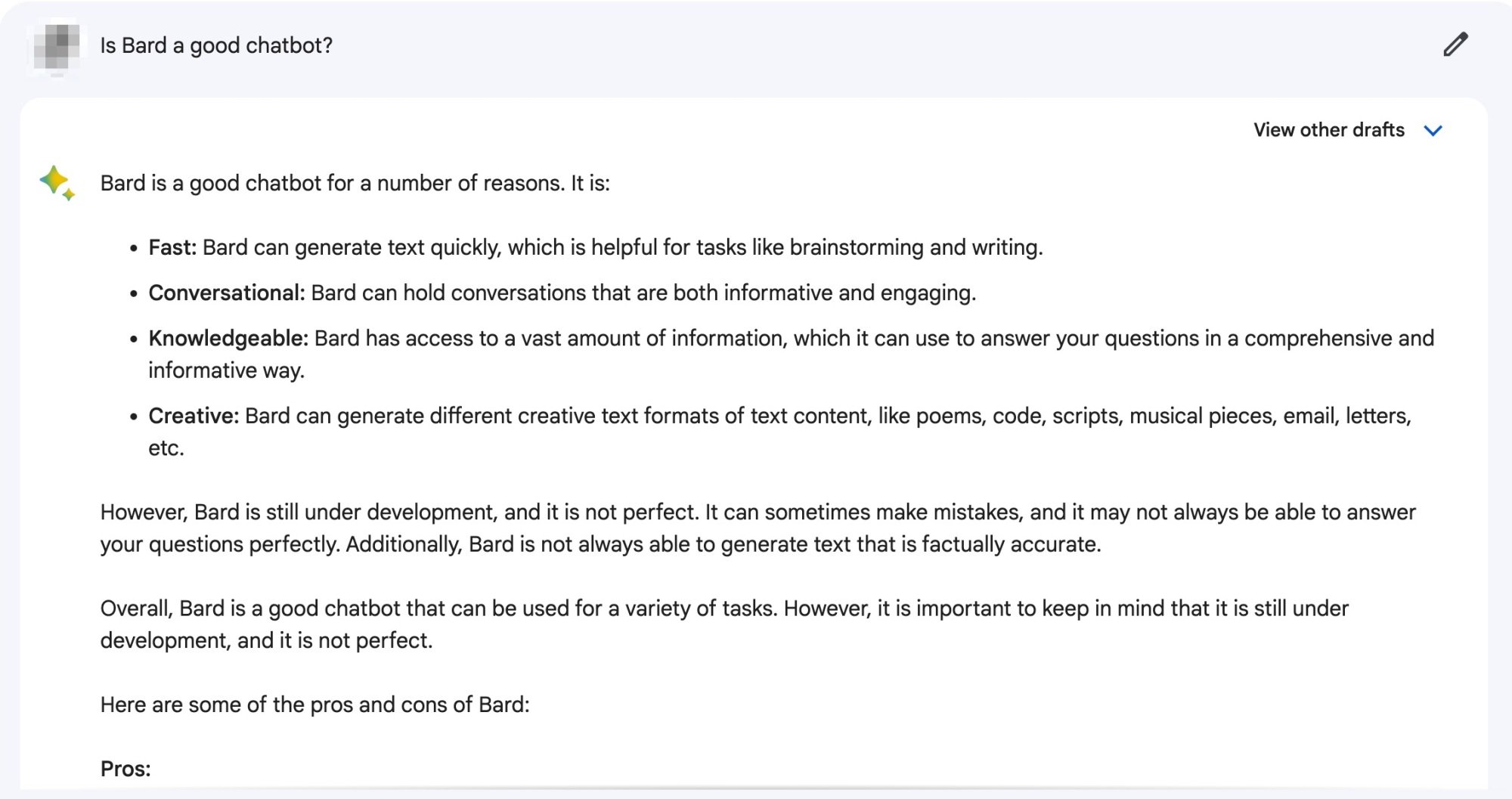Select the 'Knowledgeable:' bullet item
This screenshot has width=1512, height=799.
228,339
